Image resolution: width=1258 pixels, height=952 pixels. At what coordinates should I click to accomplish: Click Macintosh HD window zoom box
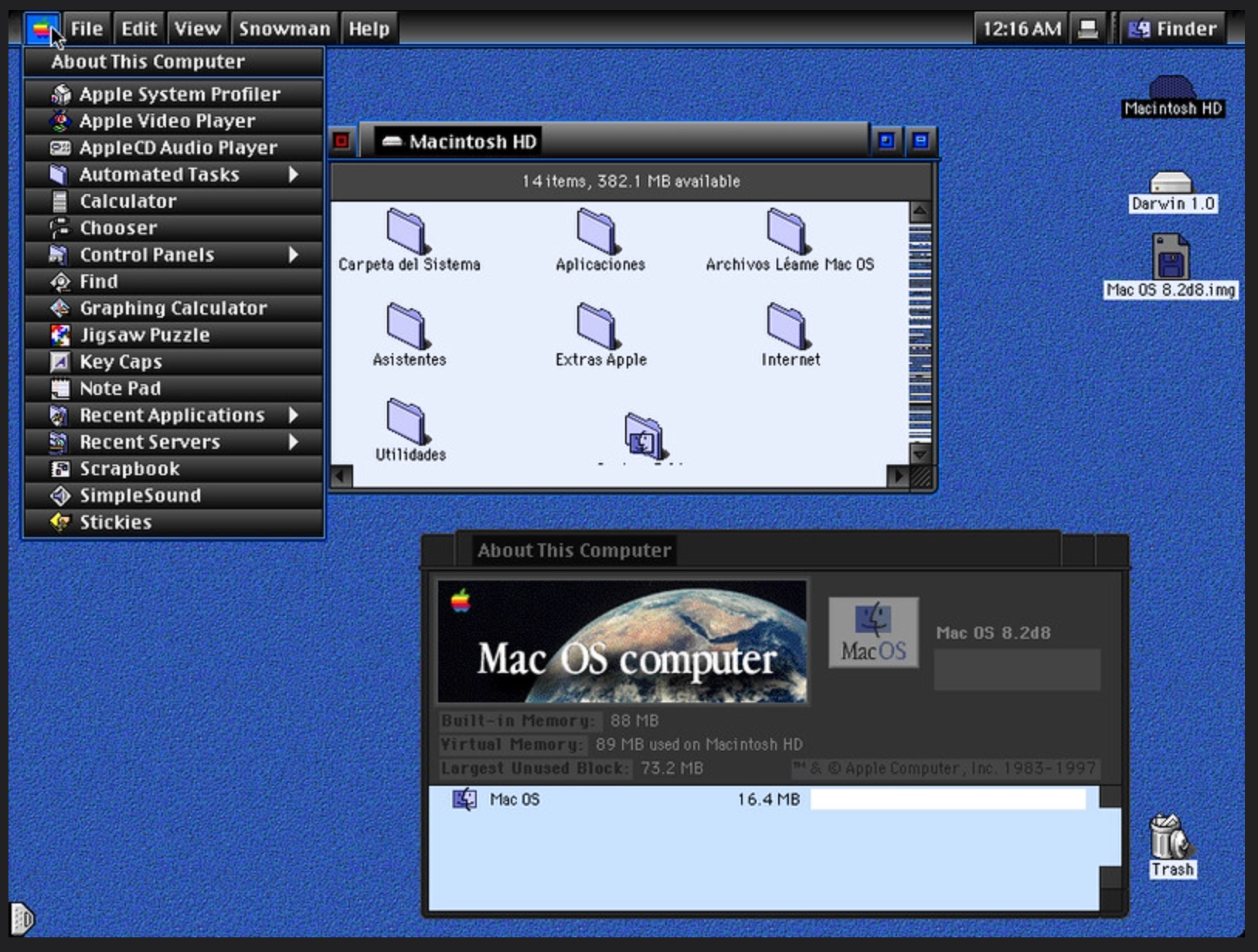coord(886,141)
